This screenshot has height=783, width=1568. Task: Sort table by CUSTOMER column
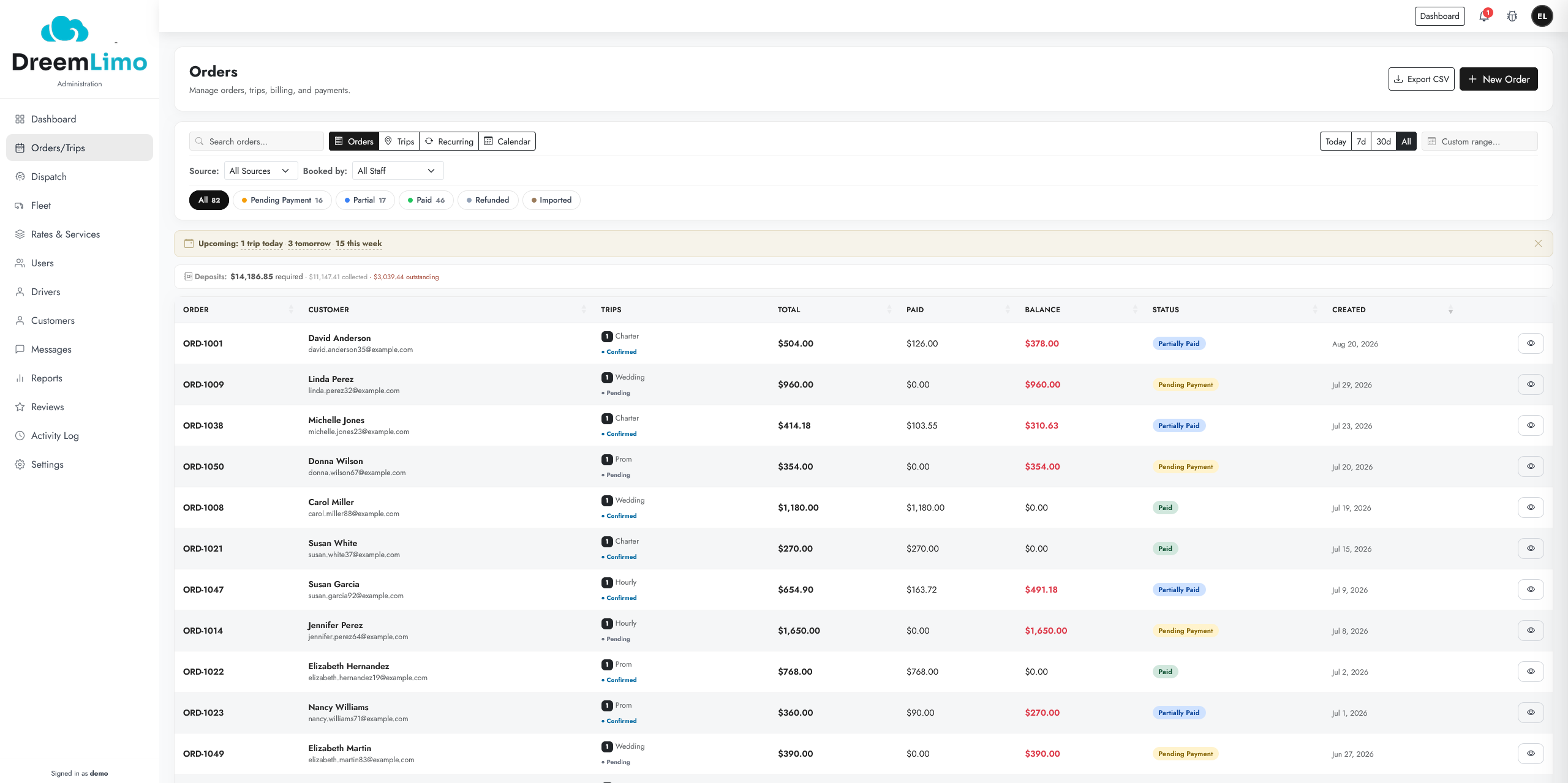pos(447,310)
